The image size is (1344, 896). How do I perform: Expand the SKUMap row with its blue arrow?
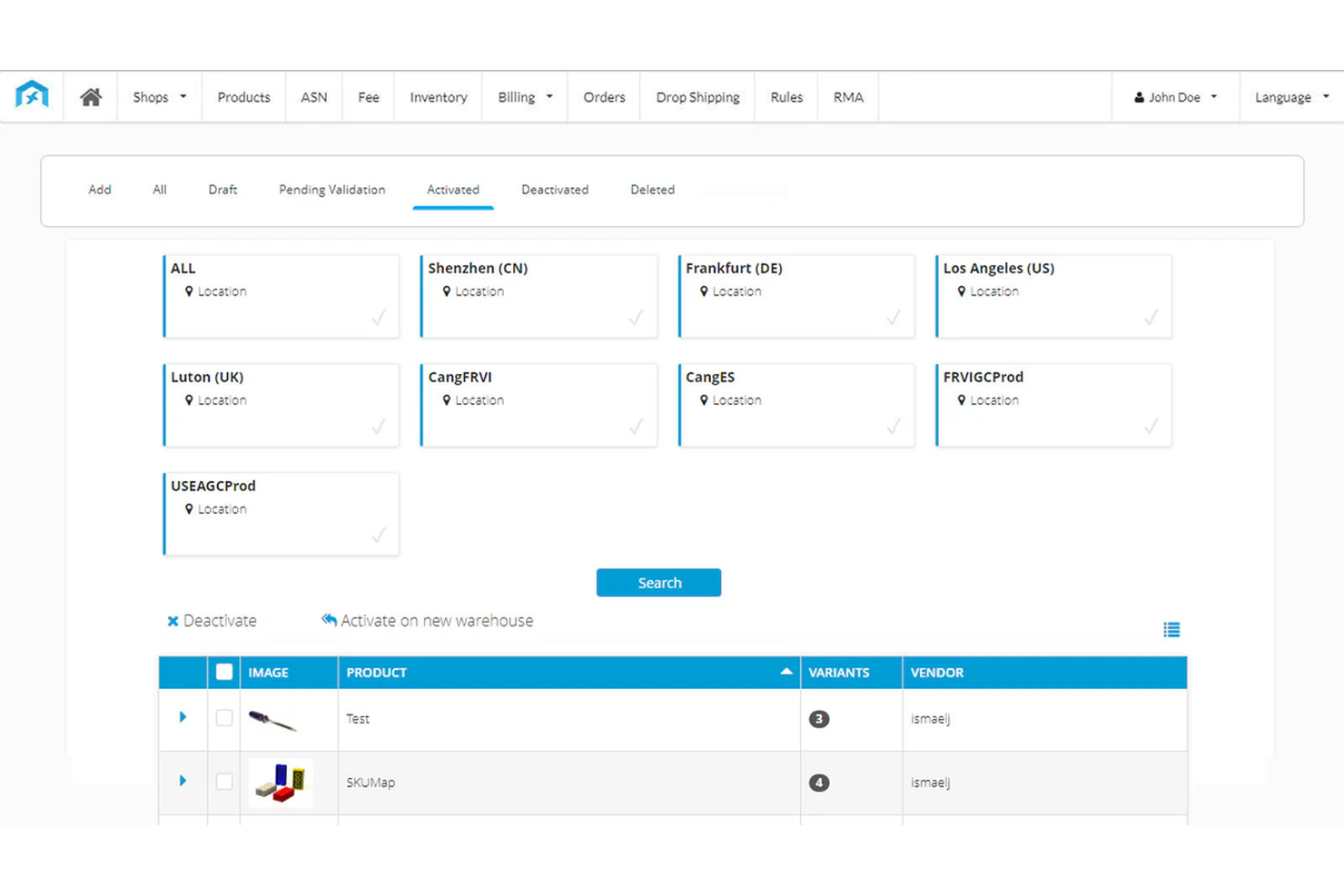coord(183,781)
